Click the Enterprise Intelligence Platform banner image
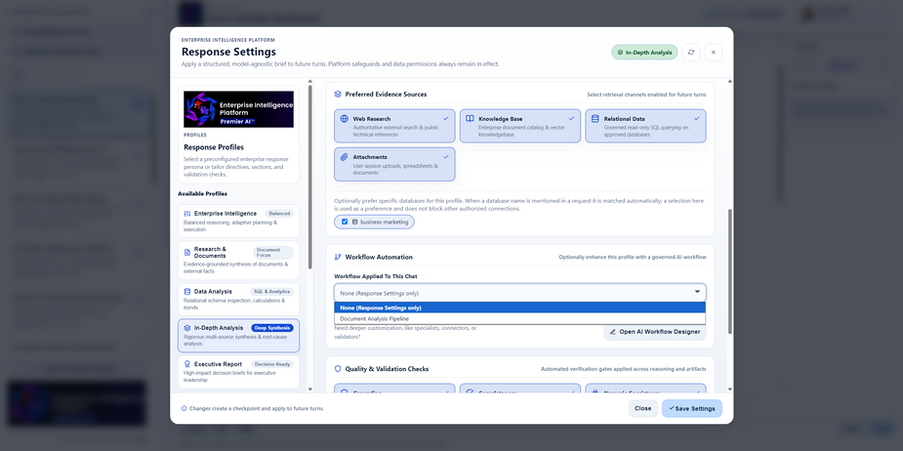Image resolution: width=903 pixels, height=451 pixels. tap(238, 109)
